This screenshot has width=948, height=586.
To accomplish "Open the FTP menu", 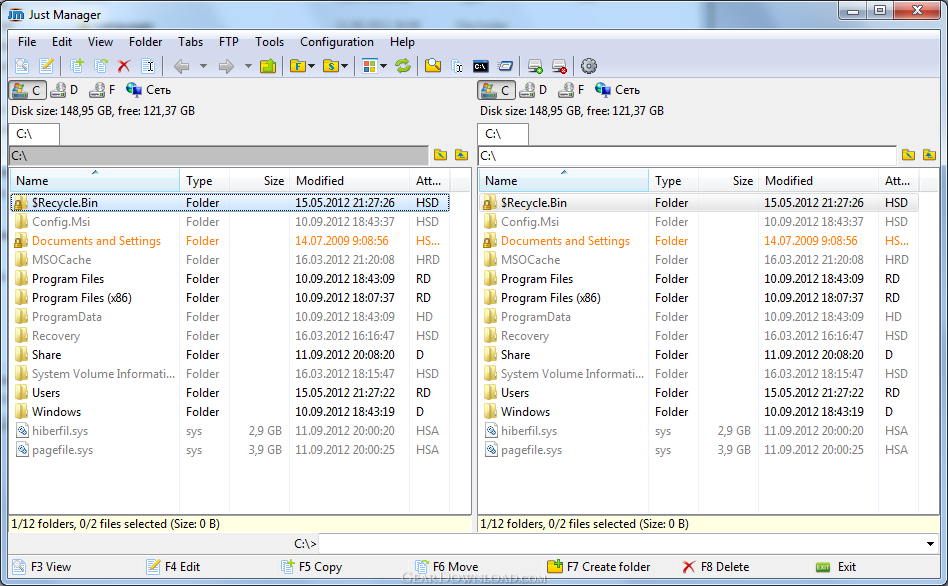I will 229,42.
